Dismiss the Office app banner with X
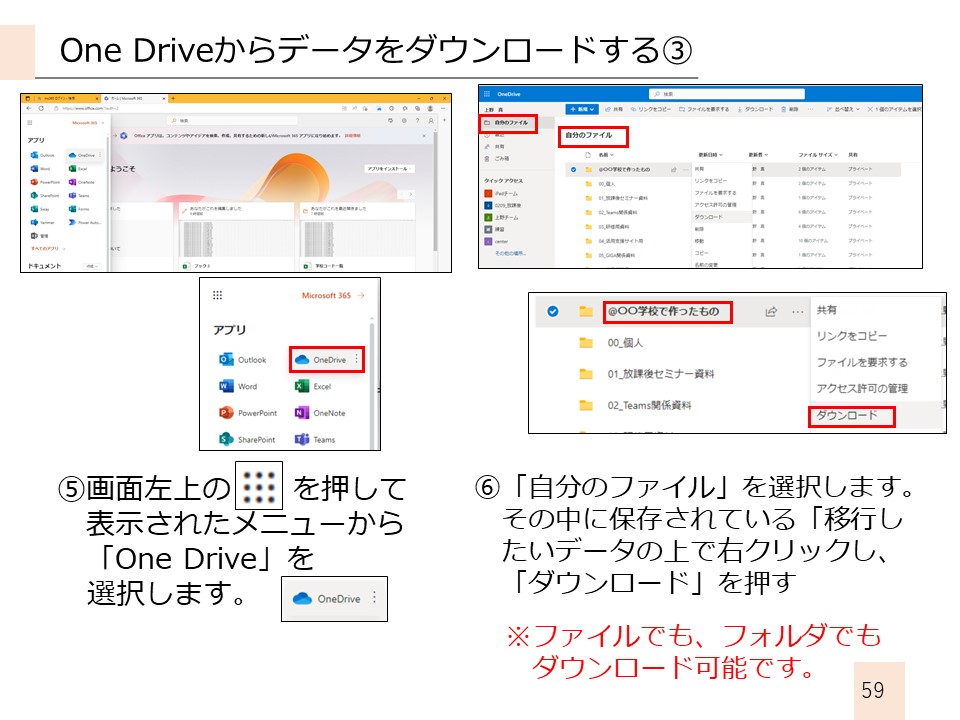960x720 pixels. pos(424,136)
